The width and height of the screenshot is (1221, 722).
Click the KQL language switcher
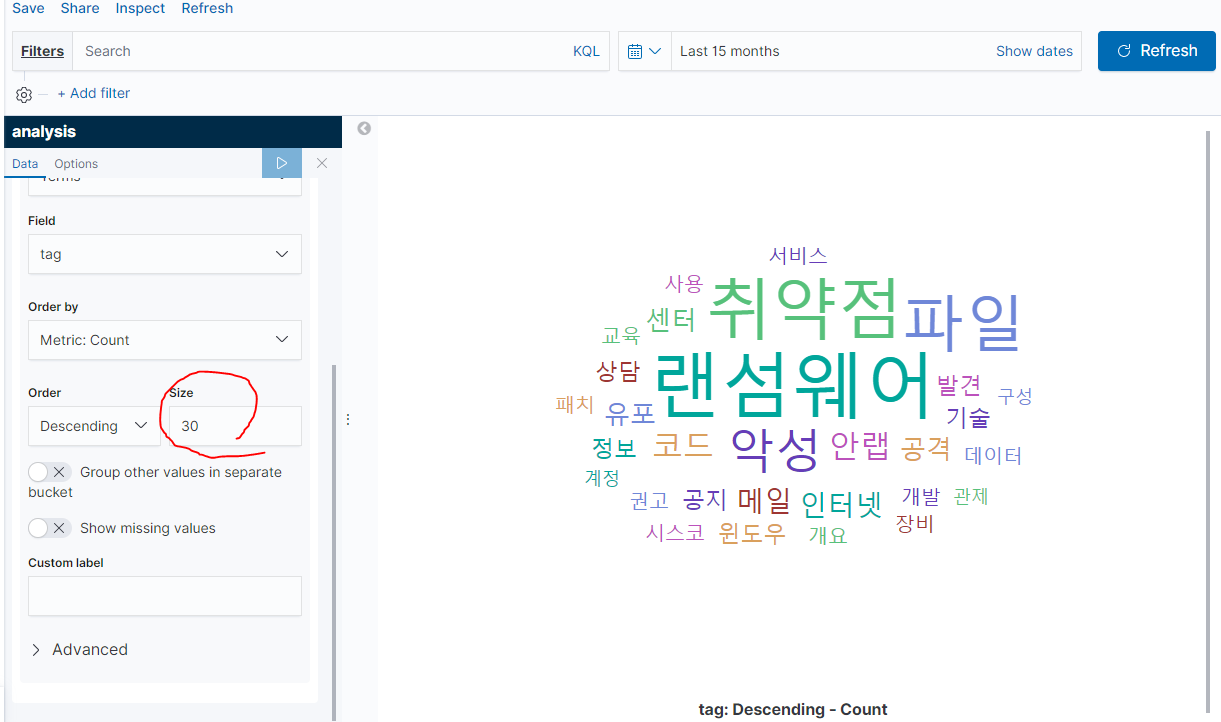click(586, 51)
